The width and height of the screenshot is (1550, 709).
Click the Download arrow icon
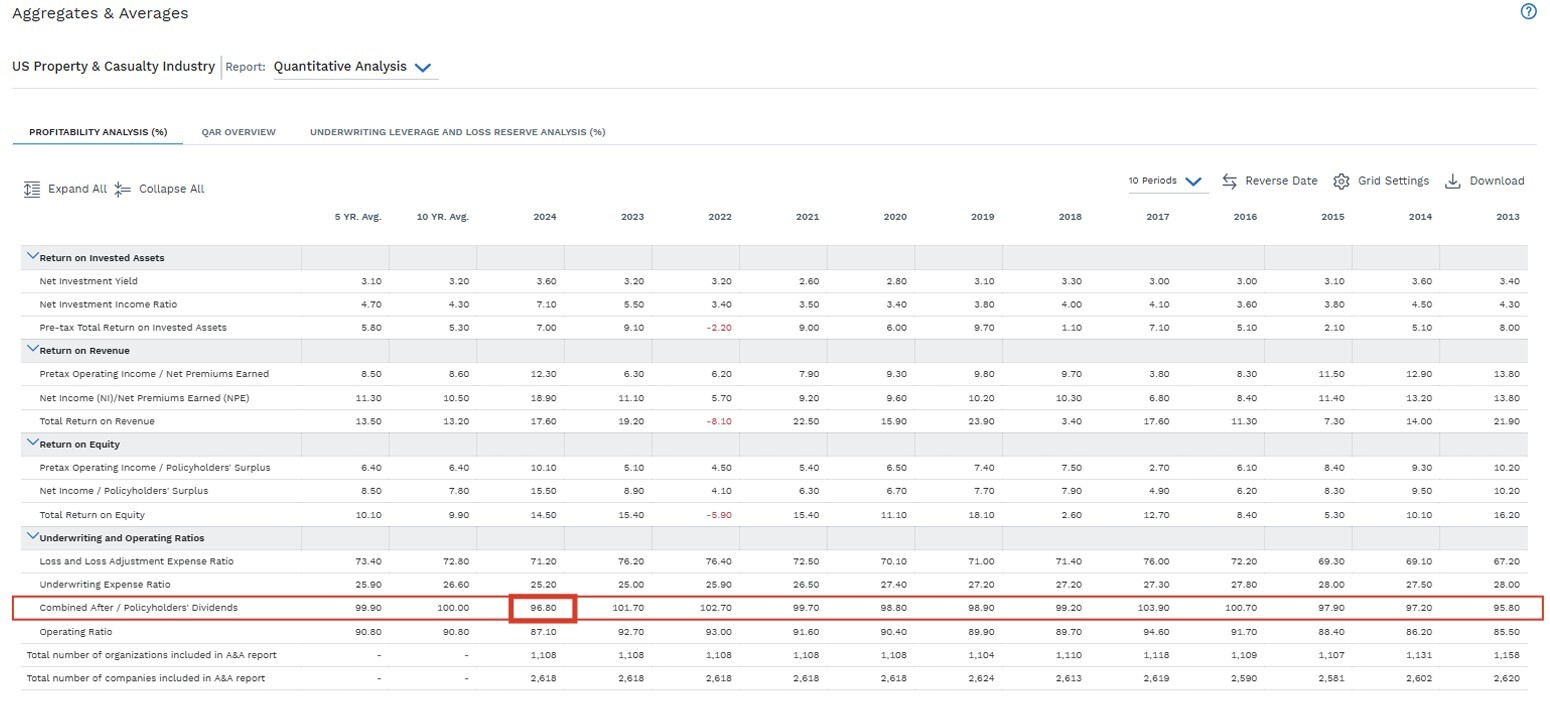(1454, 181)
